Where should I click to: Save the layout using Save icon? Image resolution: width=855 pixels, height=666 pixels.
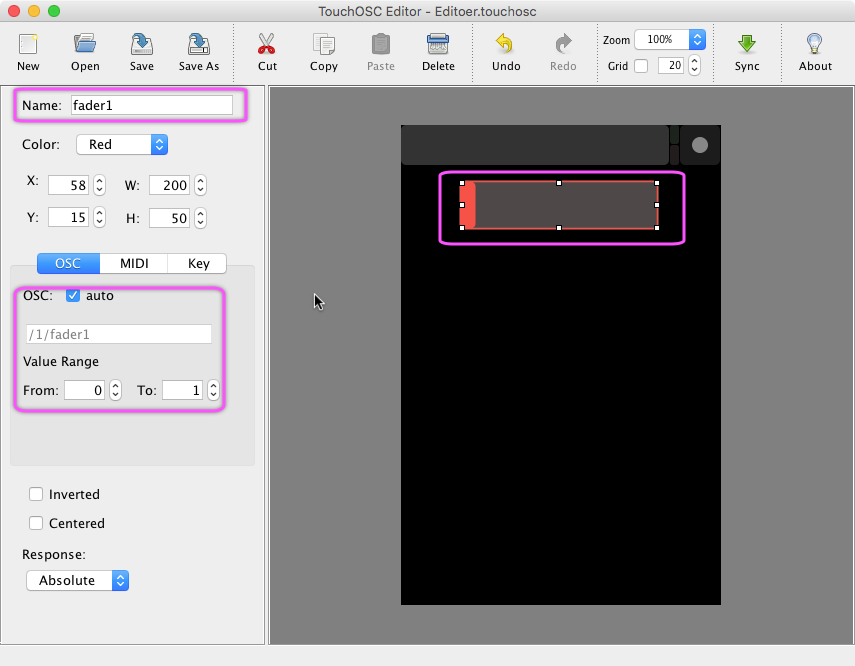(142, 45)
